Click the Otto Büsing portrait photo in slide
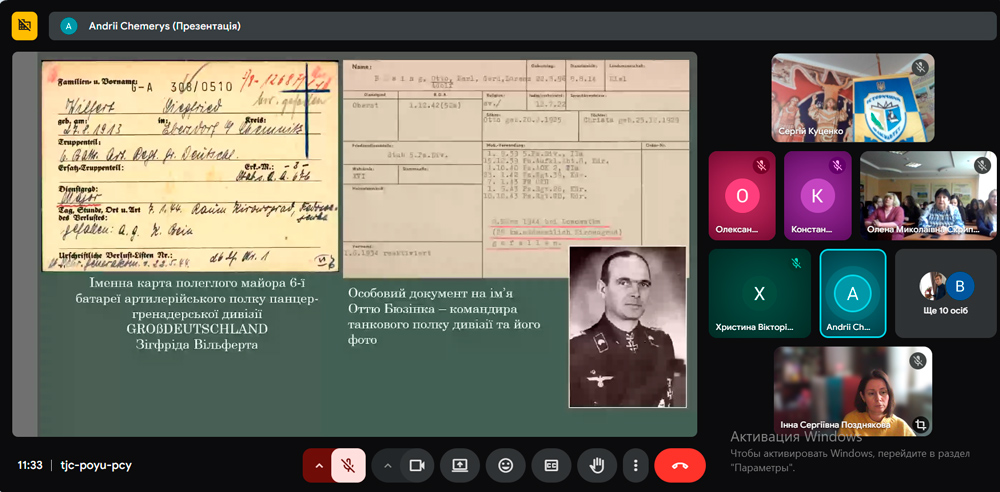 pyautogui.click(x=627, y=327)
